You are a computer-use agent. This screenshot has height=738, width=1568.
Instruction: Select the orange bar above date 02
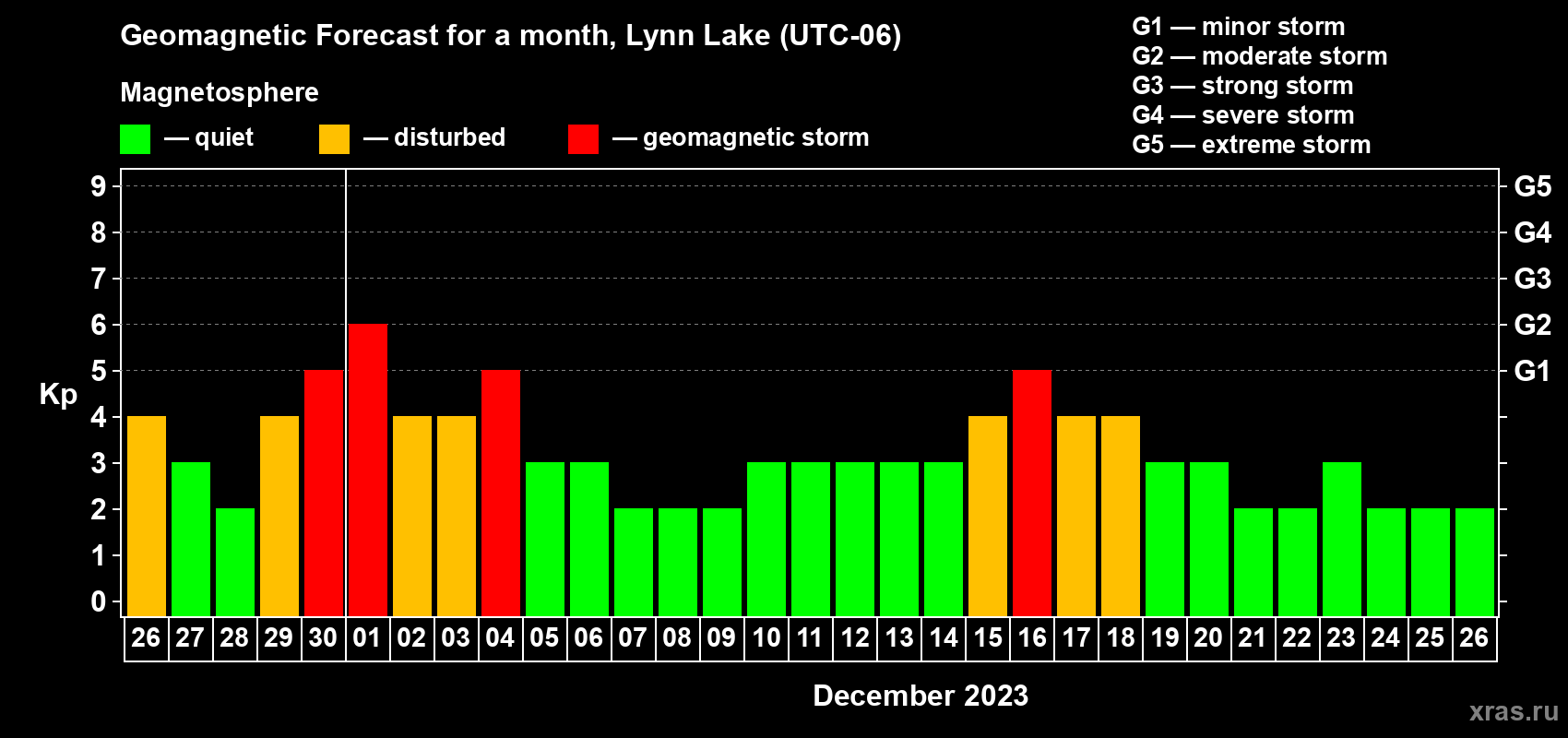(412, 517)
